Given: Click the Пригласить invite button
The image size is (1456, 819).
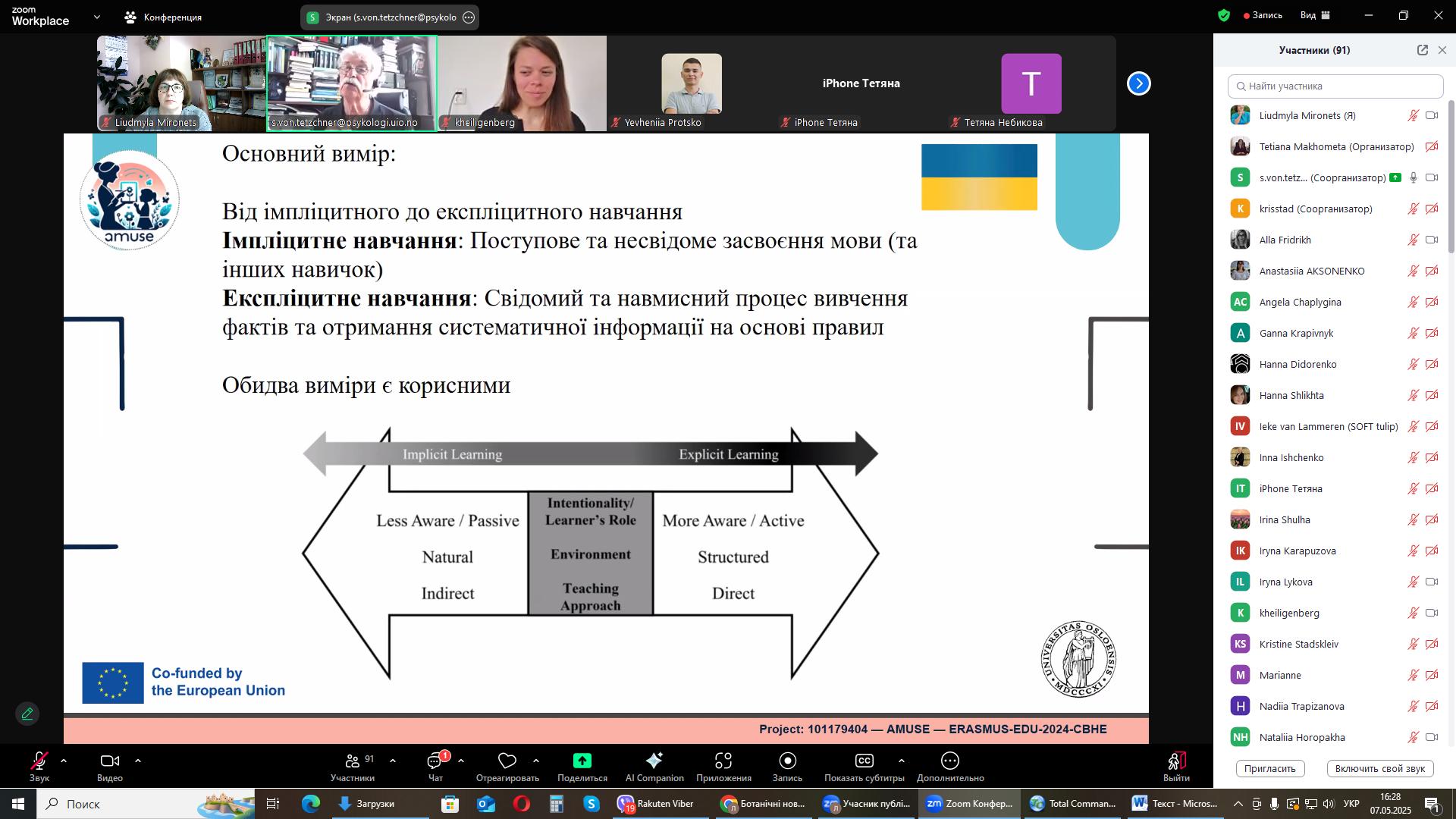Looking at the screenshot, I should coord(1270,768).
